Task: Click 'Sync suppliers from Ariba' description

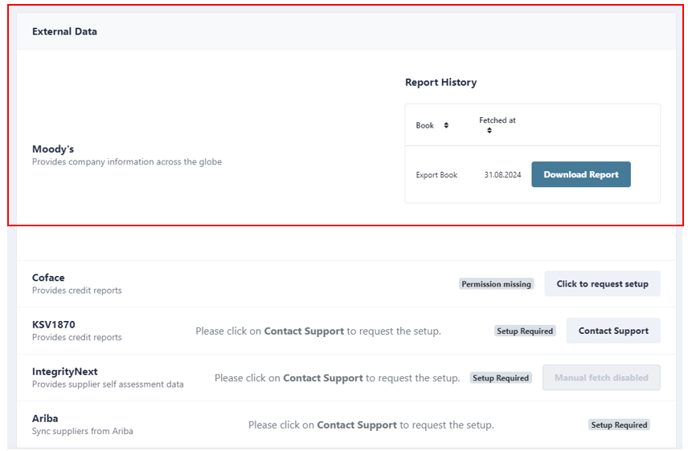Action: pyautogui.click(x=82, y=431)
